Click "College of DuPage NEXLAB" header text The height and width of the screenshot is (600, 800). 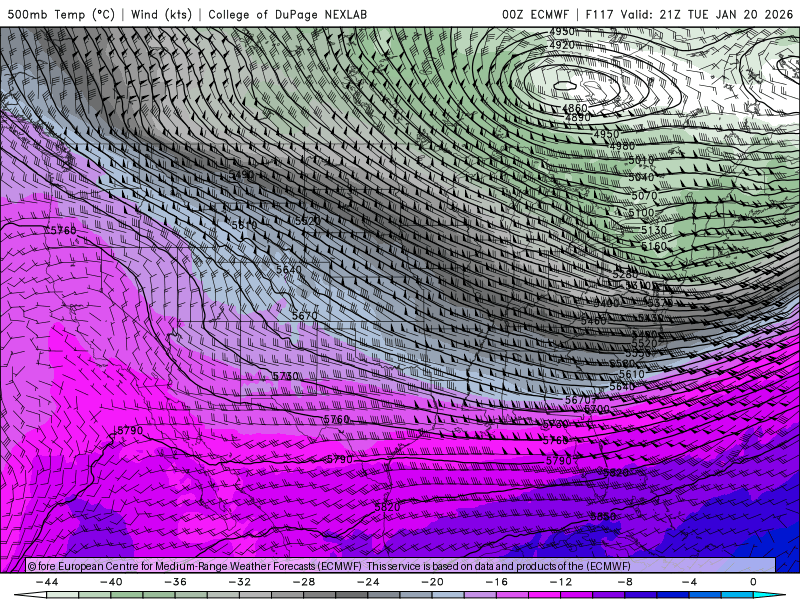tap(287, 14)
